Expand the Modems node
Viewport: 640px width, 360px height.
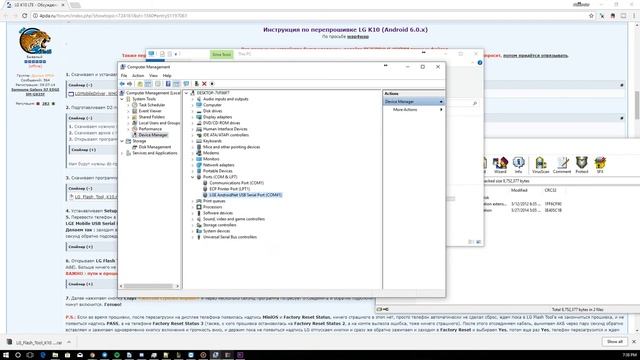pos(193,153)
